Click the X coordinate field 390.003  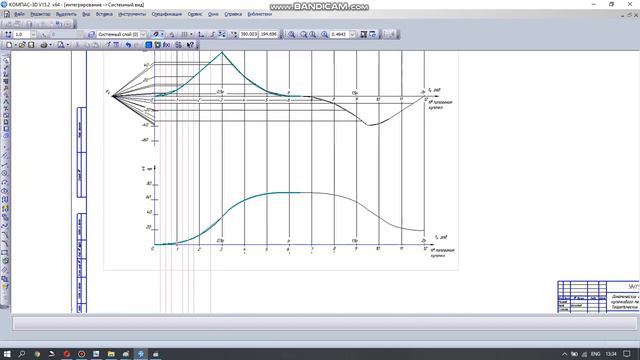tap(248, 34)
